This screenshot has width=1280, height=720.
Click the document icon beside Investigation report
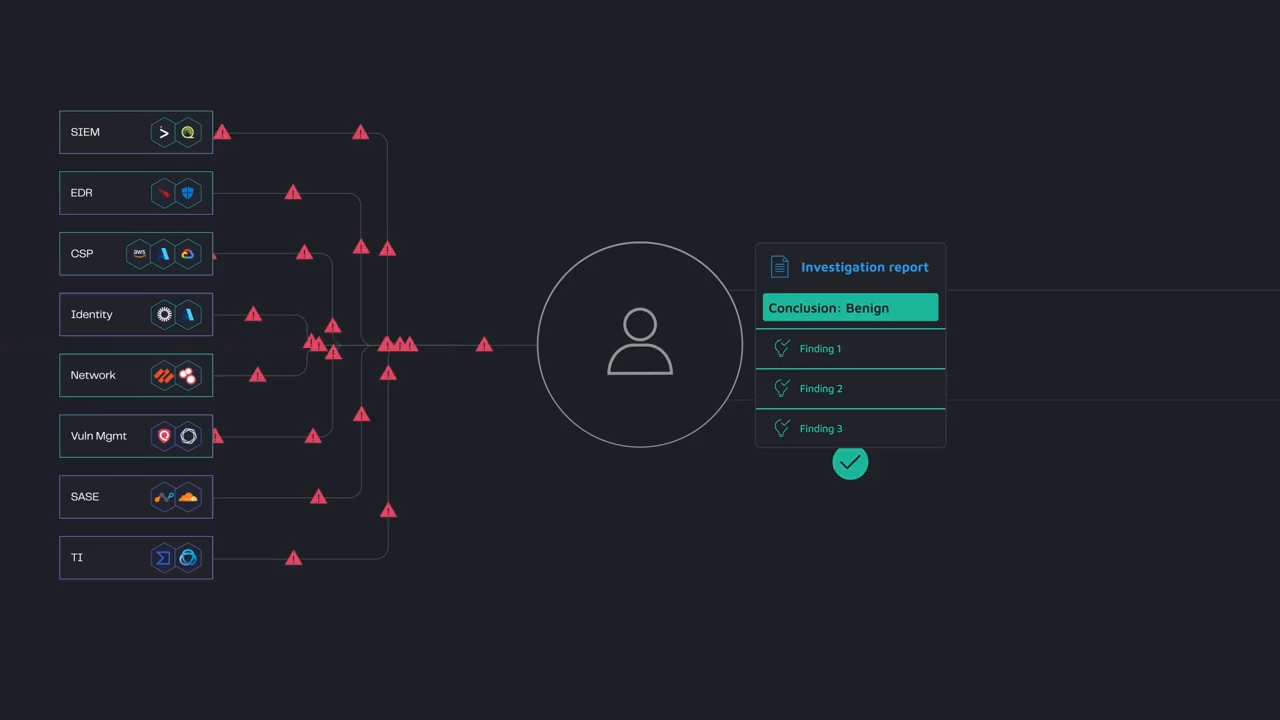[779, 267]
